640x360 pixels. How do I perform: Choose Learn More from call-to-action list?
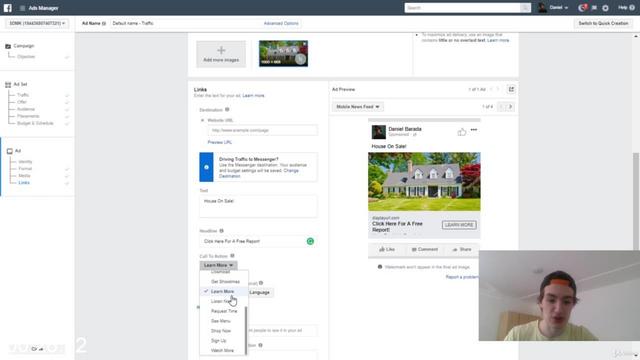(x=223, y=291)
